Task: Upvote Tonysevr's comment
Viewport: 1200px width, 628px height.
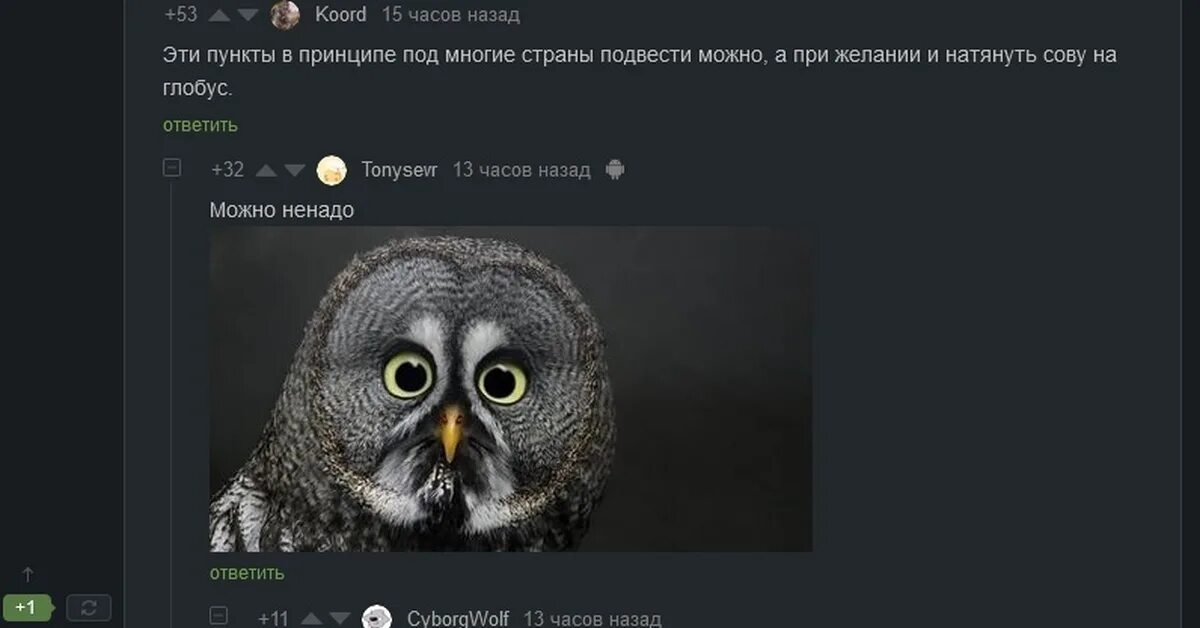Action: (266, 171)
